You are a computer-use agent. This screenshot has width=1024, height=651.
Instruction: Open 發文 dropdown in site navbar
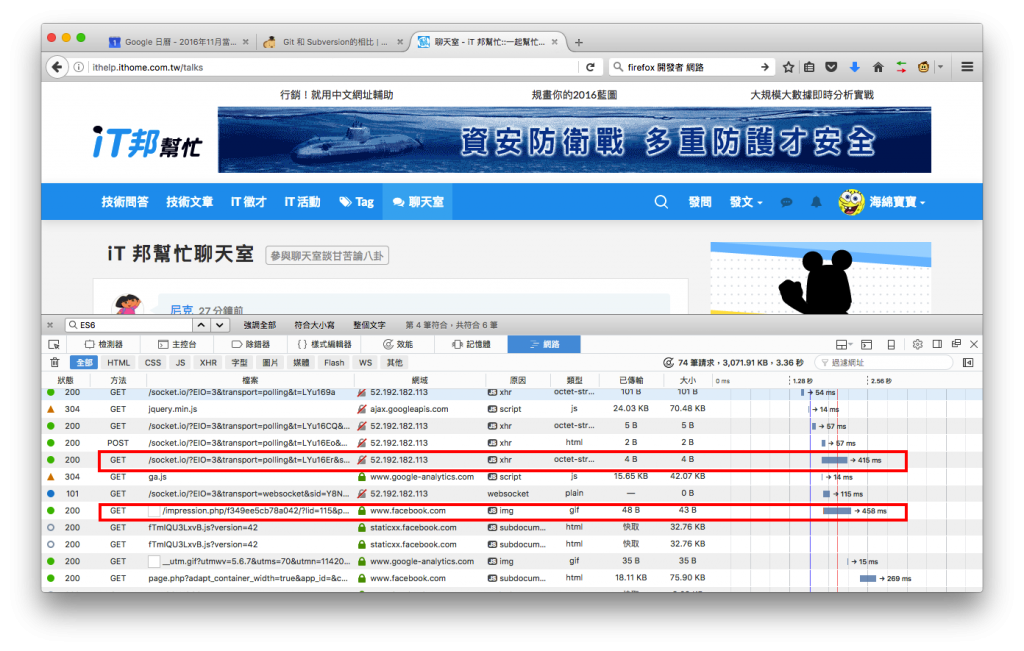pos(746,202)
